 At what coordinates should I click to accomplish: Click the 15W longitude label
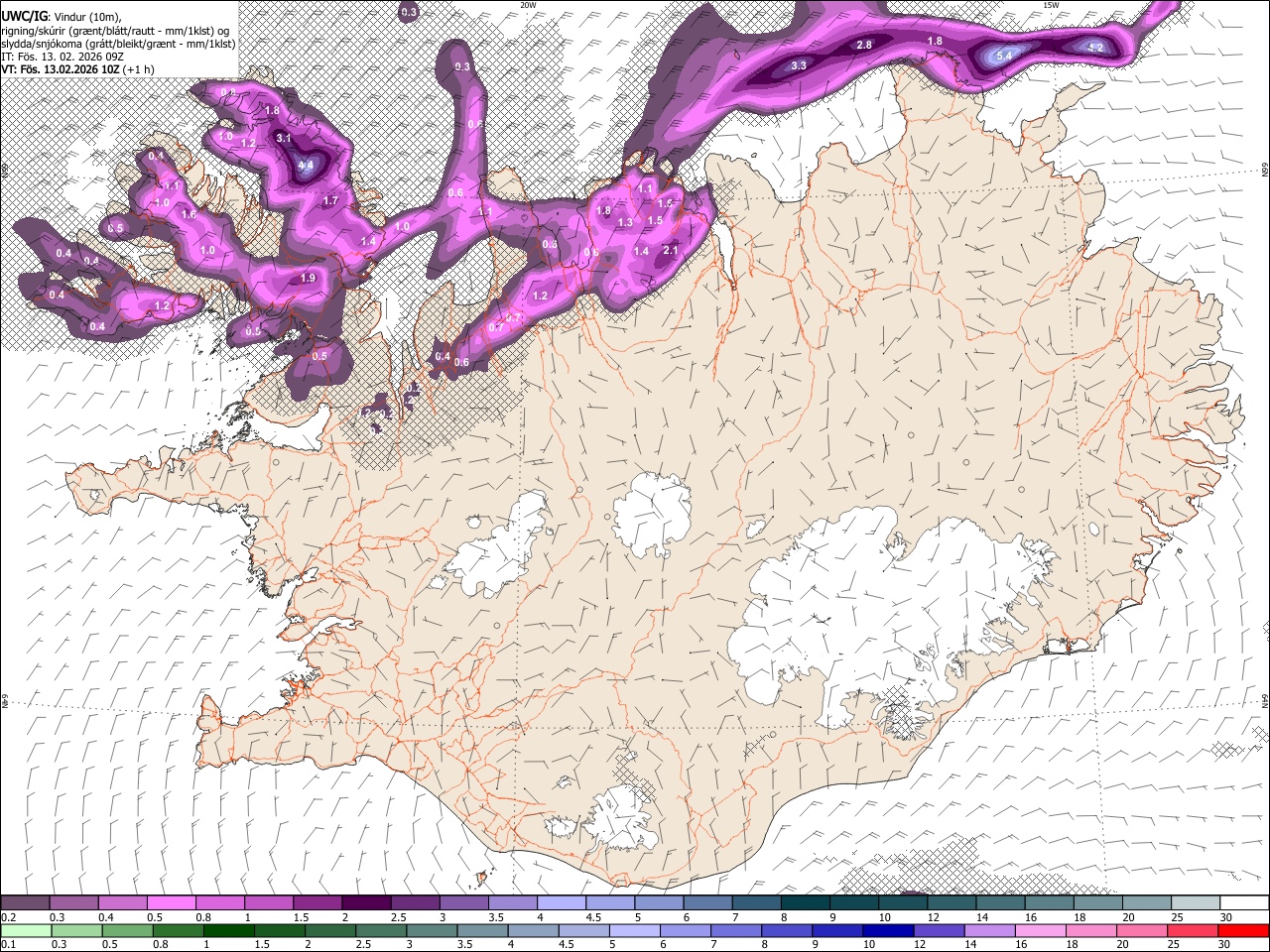tap(1051, 5)
